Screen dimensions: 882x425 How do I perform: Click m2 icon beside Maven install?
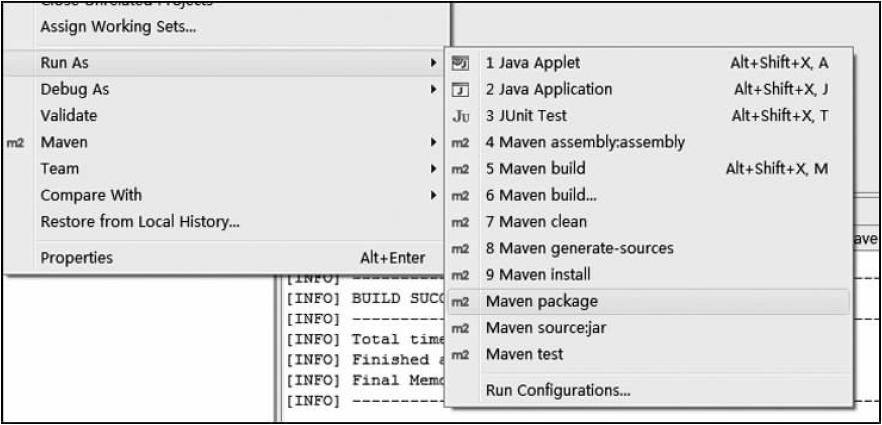(460, 274)
